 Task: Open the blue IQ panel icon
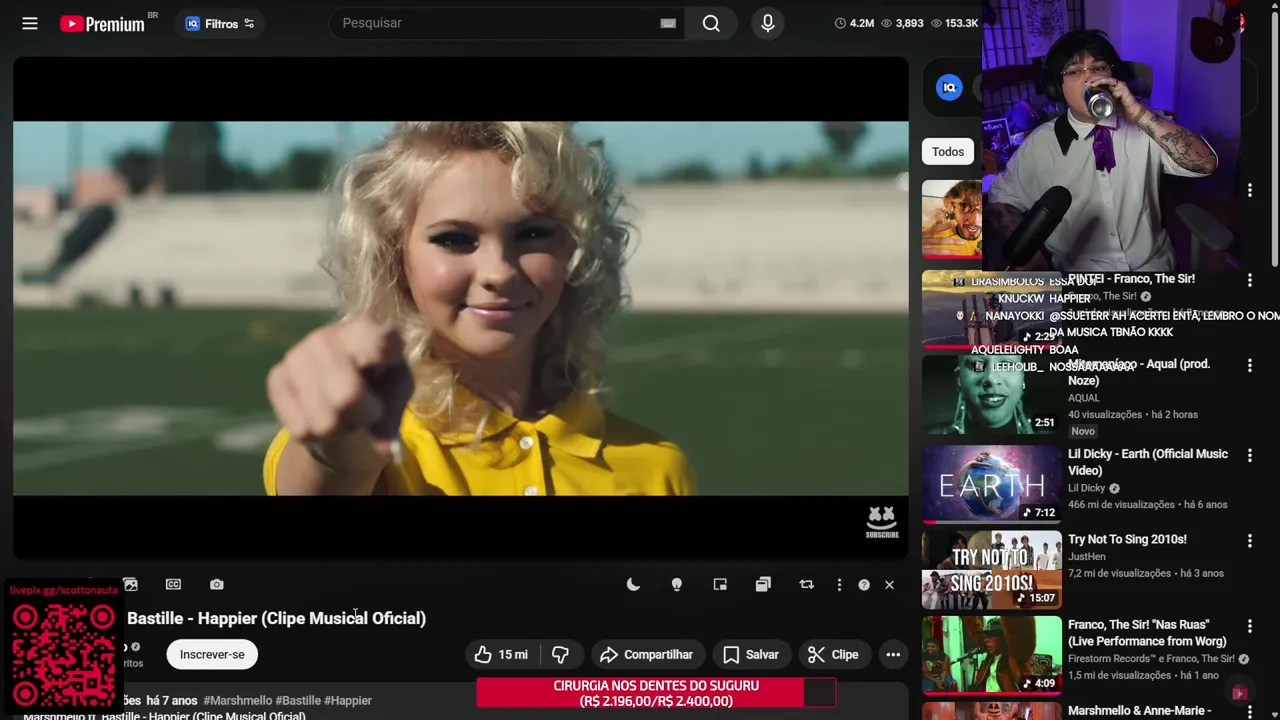click(949, 87)
